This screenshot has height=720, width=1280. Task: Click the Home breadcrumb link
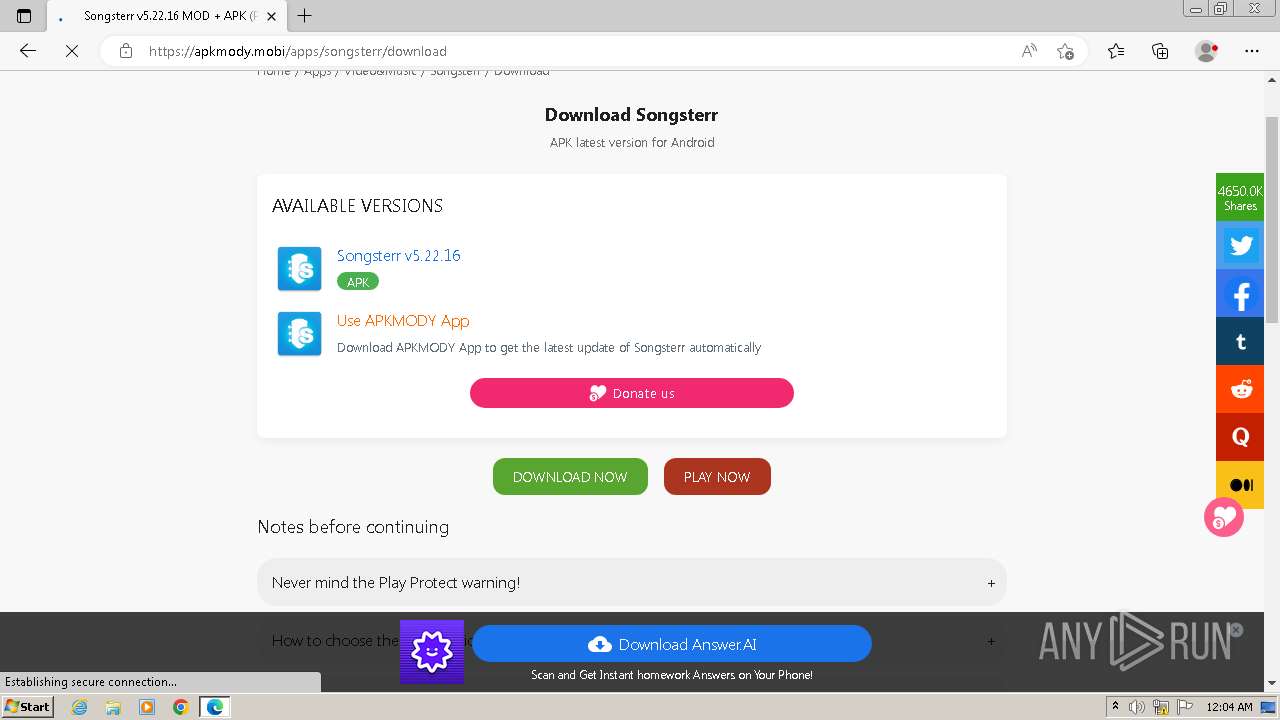[274, 72]
